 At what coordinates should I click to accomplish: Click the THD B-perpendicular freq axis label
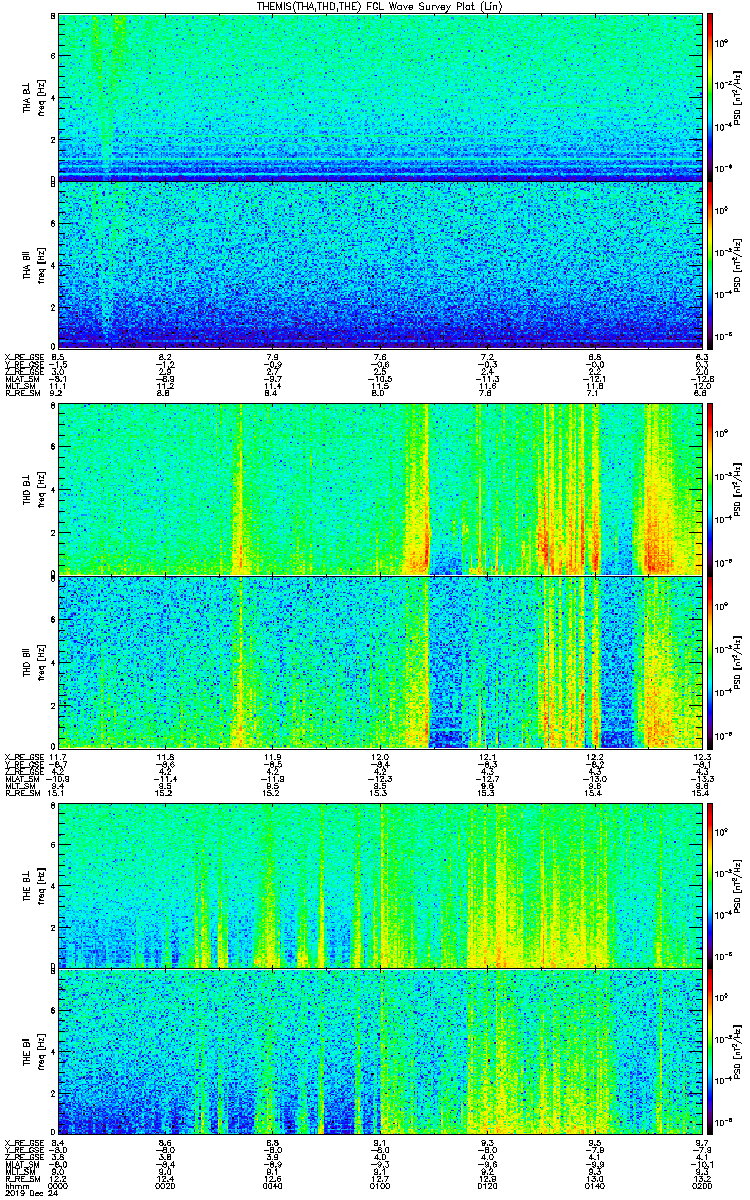[41, 489]
